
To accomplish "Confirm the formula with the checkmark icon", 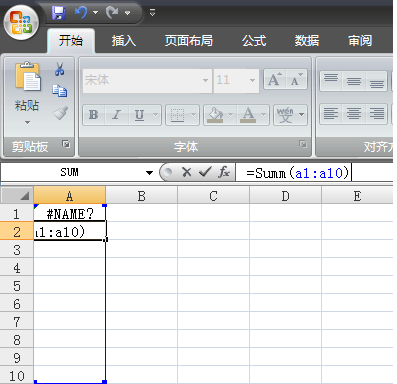I will (205, 172).
